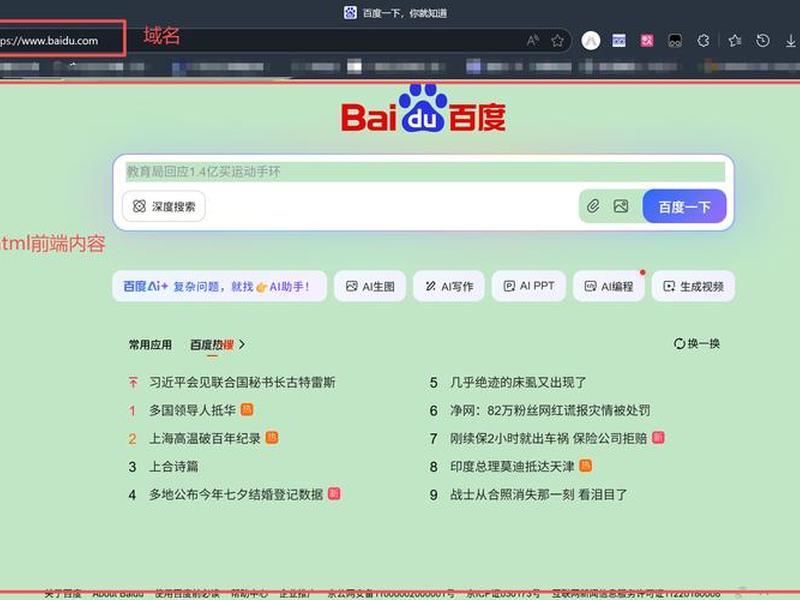Click the pink extension icon in toolbar
The height and width of the screenshot is (600, 800).
(x=647, y=41)
